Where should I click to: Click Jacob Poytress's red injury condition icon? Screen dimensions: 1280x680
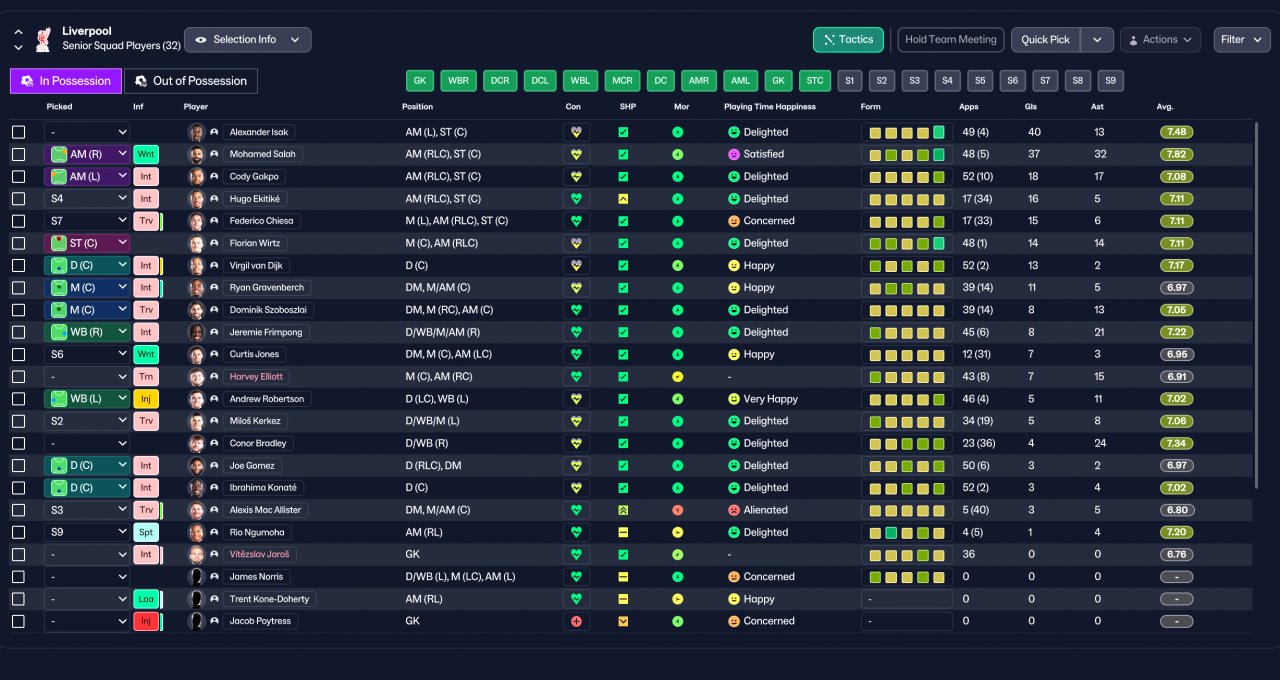pos(576,621)
